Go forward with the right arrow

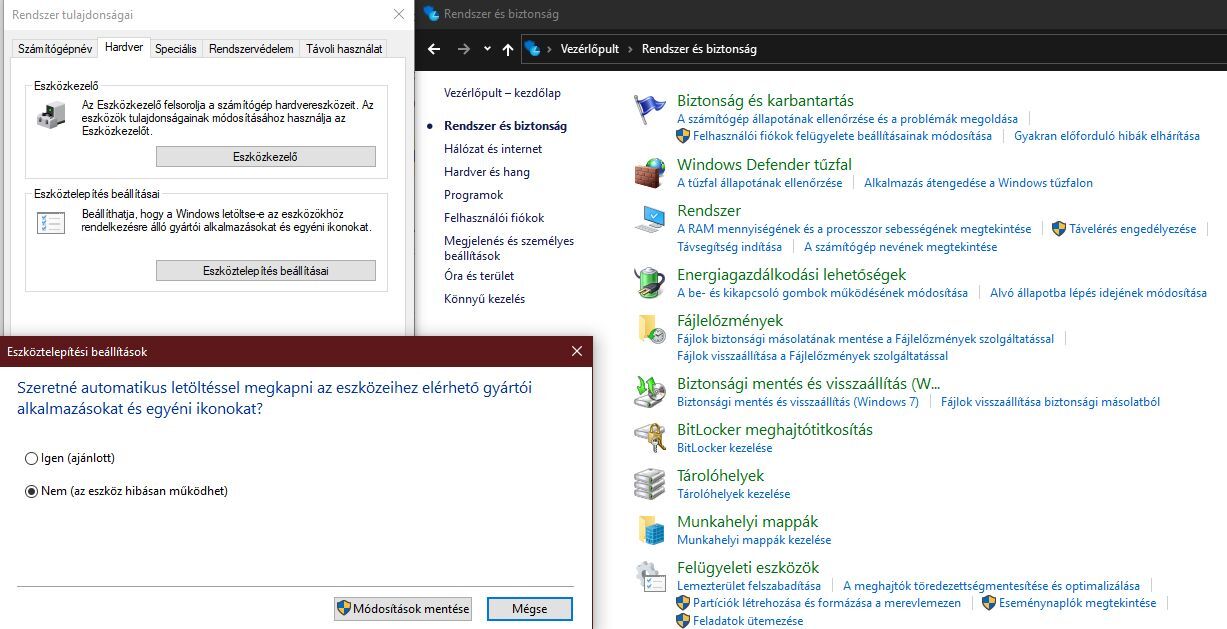(x=463, y=49)
